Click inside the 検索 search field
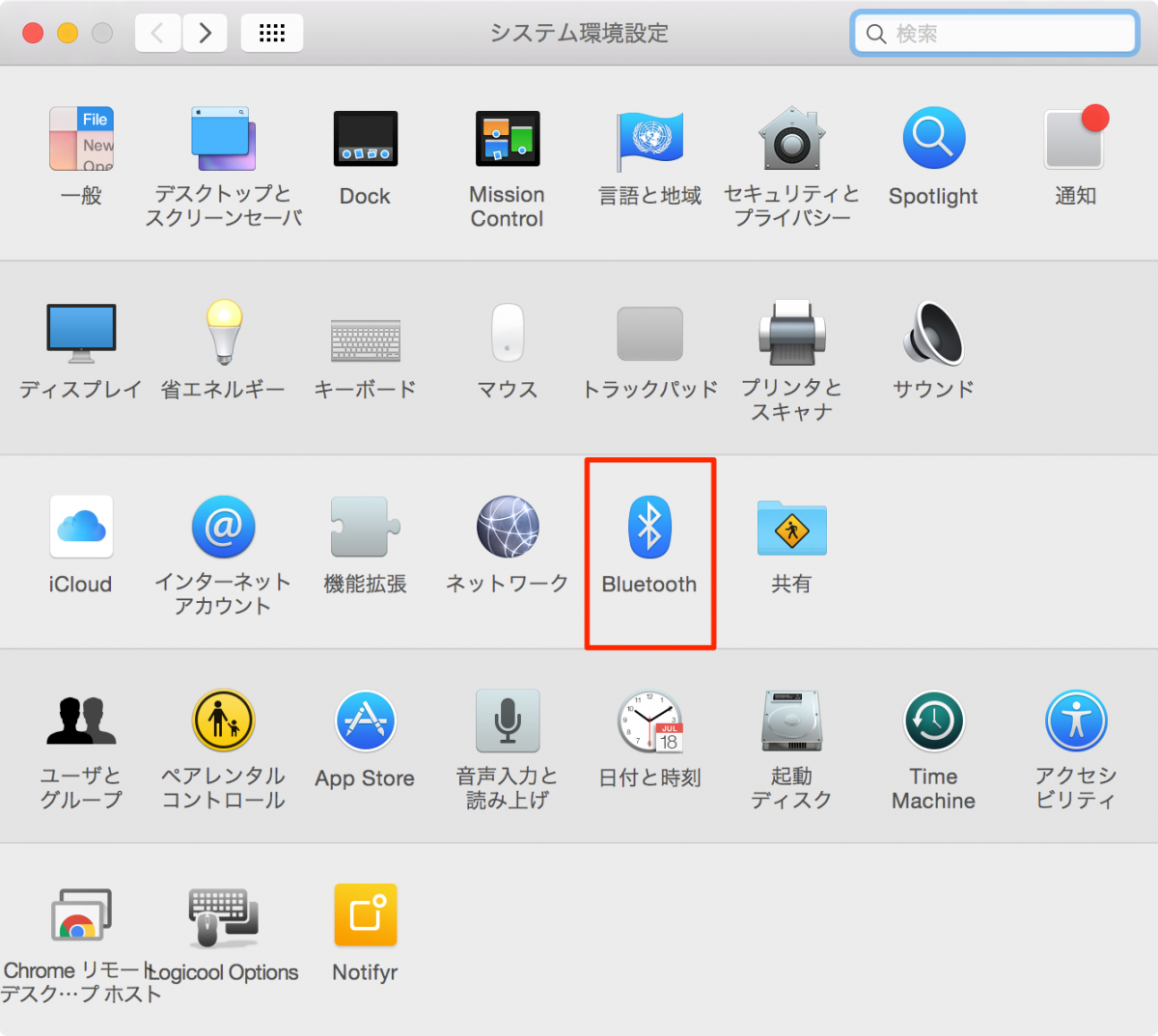This screenshot has height=1036, width=1158. 994,33
